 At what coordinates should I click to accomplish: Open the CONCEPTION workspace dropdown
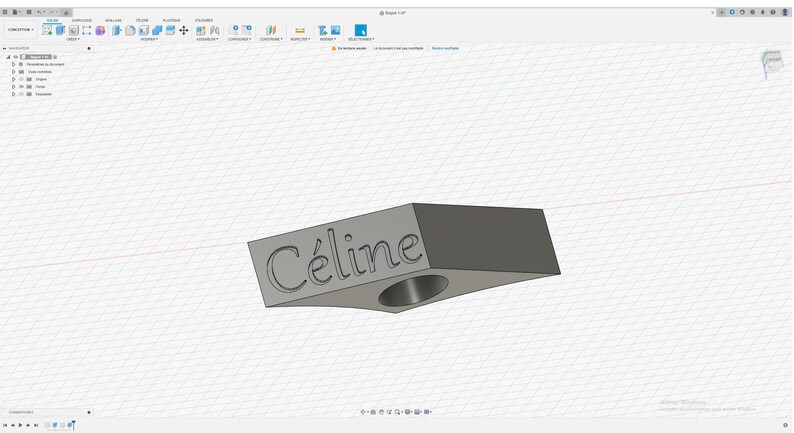(21, 30)
